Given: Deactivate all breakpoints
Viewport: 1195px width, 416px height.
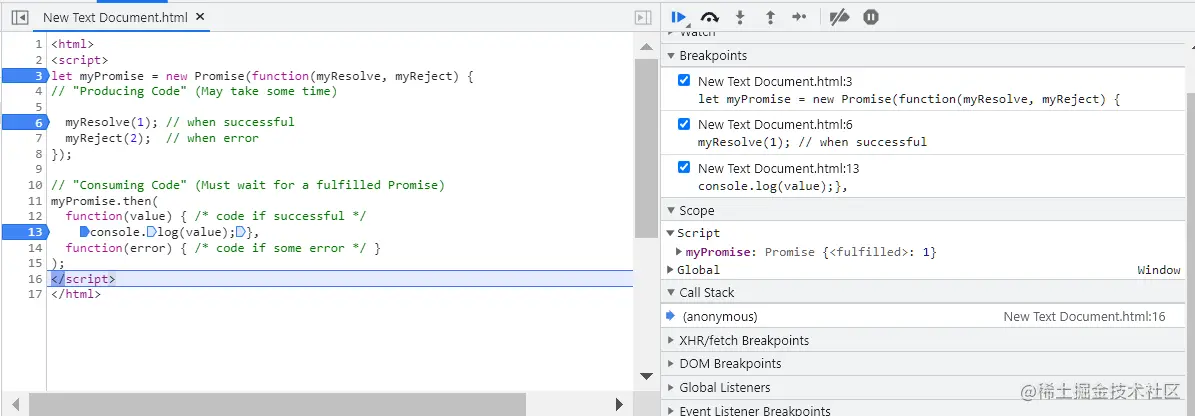Looking at the screenshot, I should (839, 17).
